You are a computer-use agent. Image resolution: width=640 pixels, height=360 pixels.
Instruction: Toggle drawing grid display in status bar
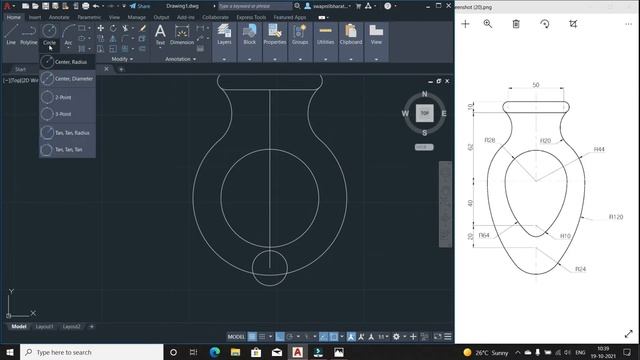click(x=252, y=337)
